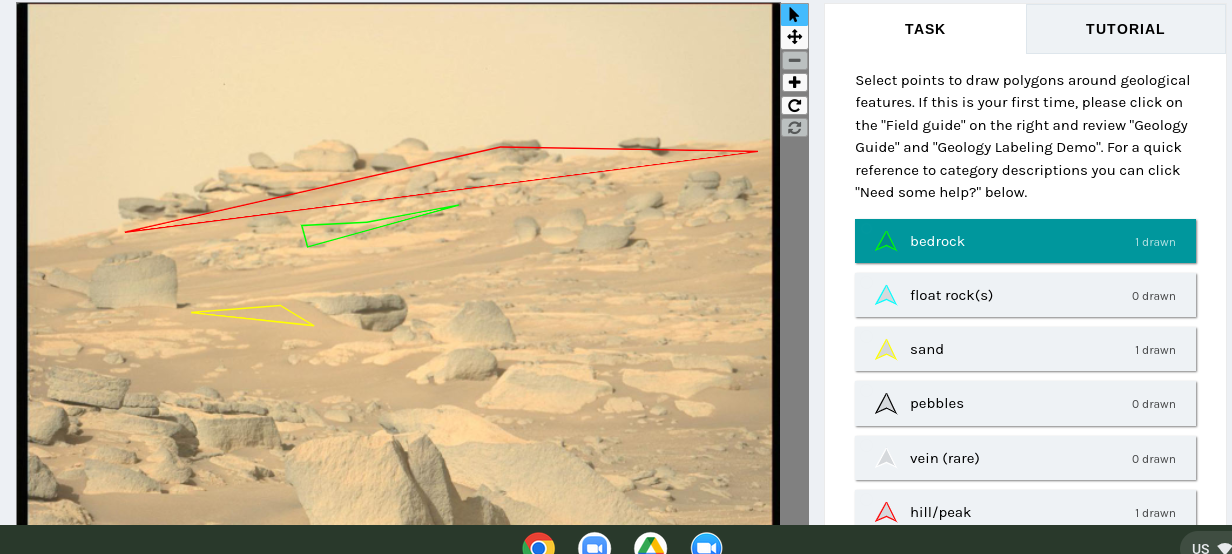Click "1 drawn" count on hill/peak row
The width and height of the screenshot is (1232, 554).
click(1155, 513)
